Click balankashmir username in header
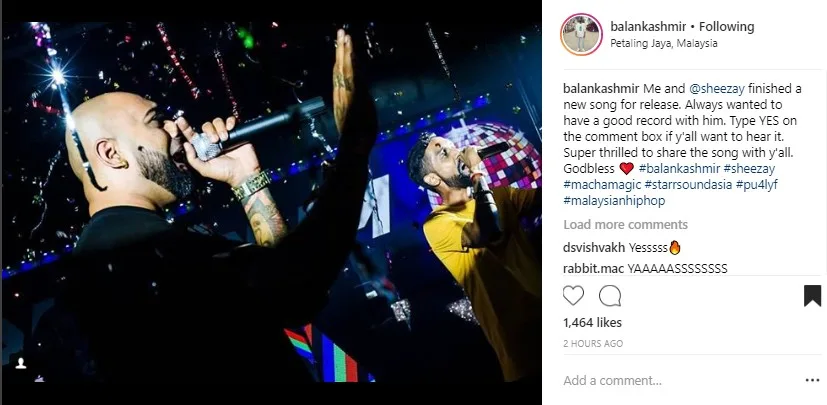Image resolution: width=827 pixels, height=405 pixels. 648,27
